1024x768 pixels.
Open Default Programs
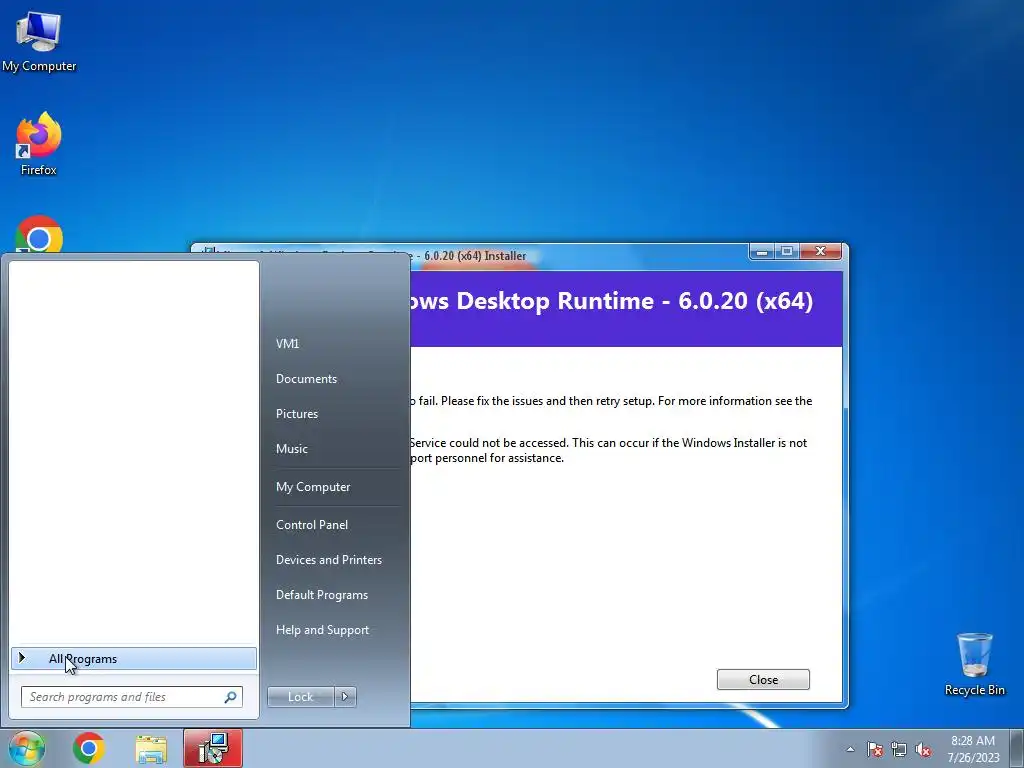pos(322,595)
